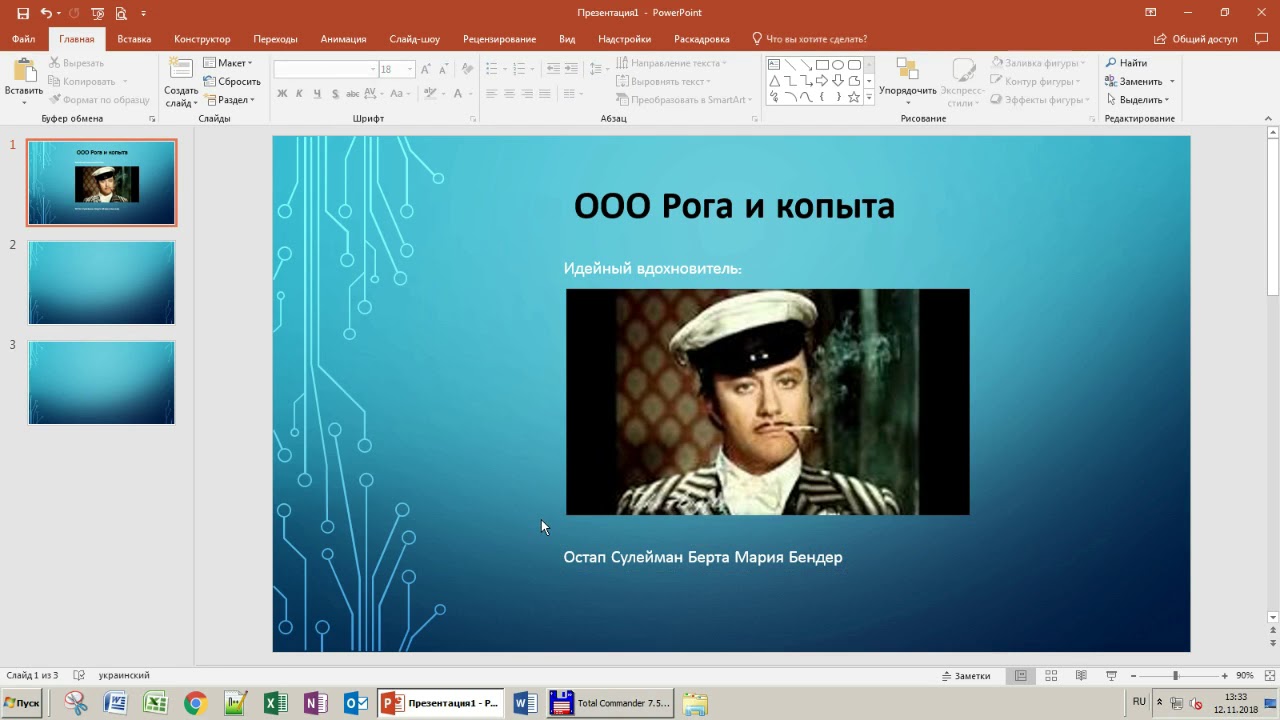This screenshot has height=720, width=1280.
Task: Click the zoom slider handle
Action: click(1176, 676)
